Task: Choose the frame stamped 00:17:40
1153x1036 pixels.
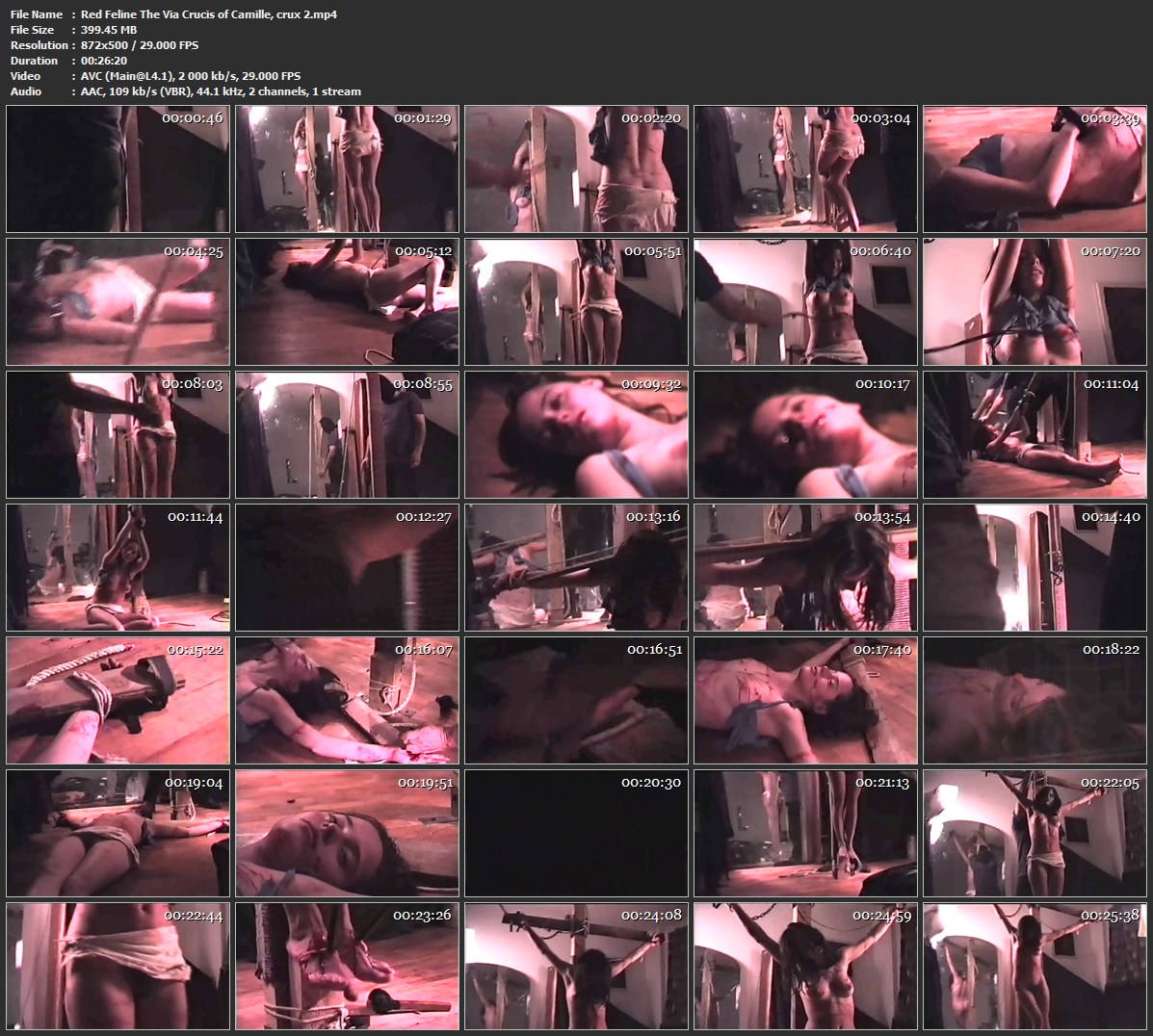Action: tap(806, 701)
